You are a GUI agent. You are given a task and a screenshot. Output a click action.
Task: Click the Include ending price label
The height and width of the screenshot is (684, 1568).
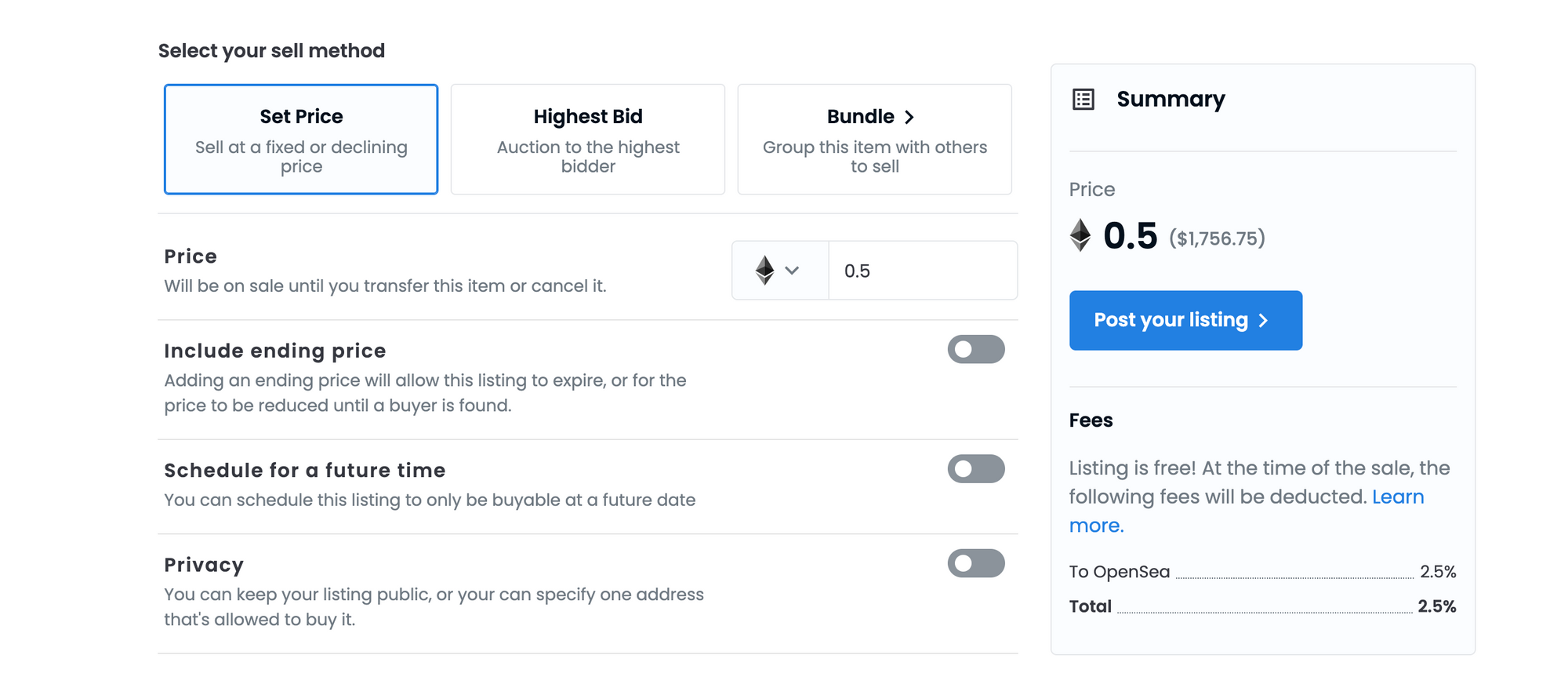[x=275, y=351]
